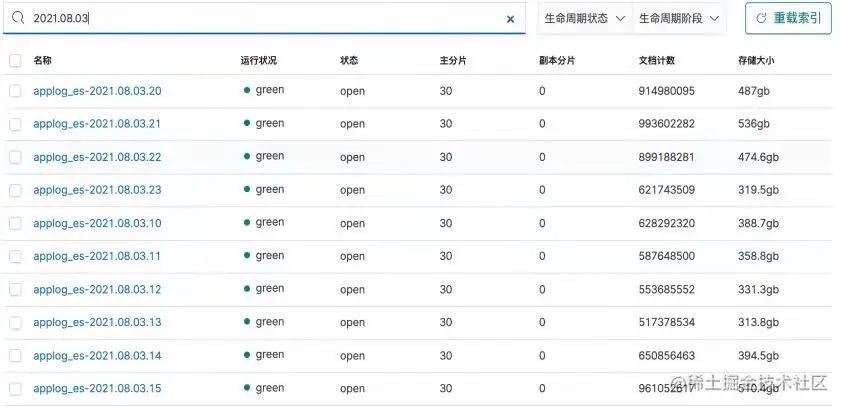Screen dimensions: 842x407
Task: Tick the applog_es-2021.08.03.12 row checkbox
Action: click(x=15, y=289)
